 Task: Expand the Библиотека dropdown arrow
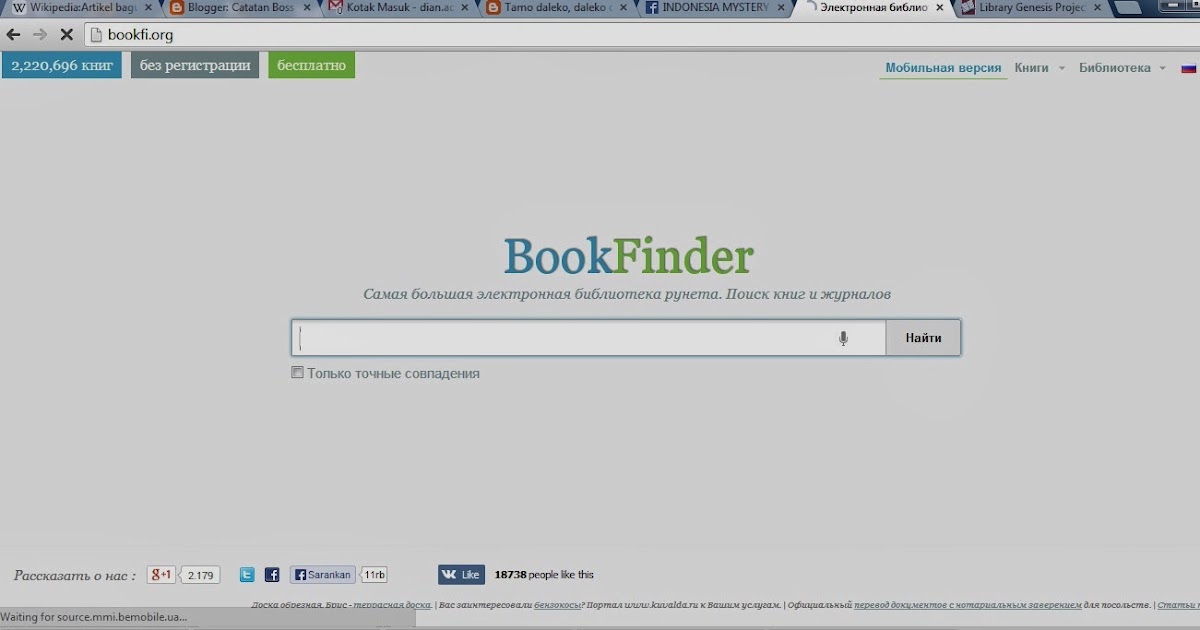pyautogui.click(x=1162, y=69)
